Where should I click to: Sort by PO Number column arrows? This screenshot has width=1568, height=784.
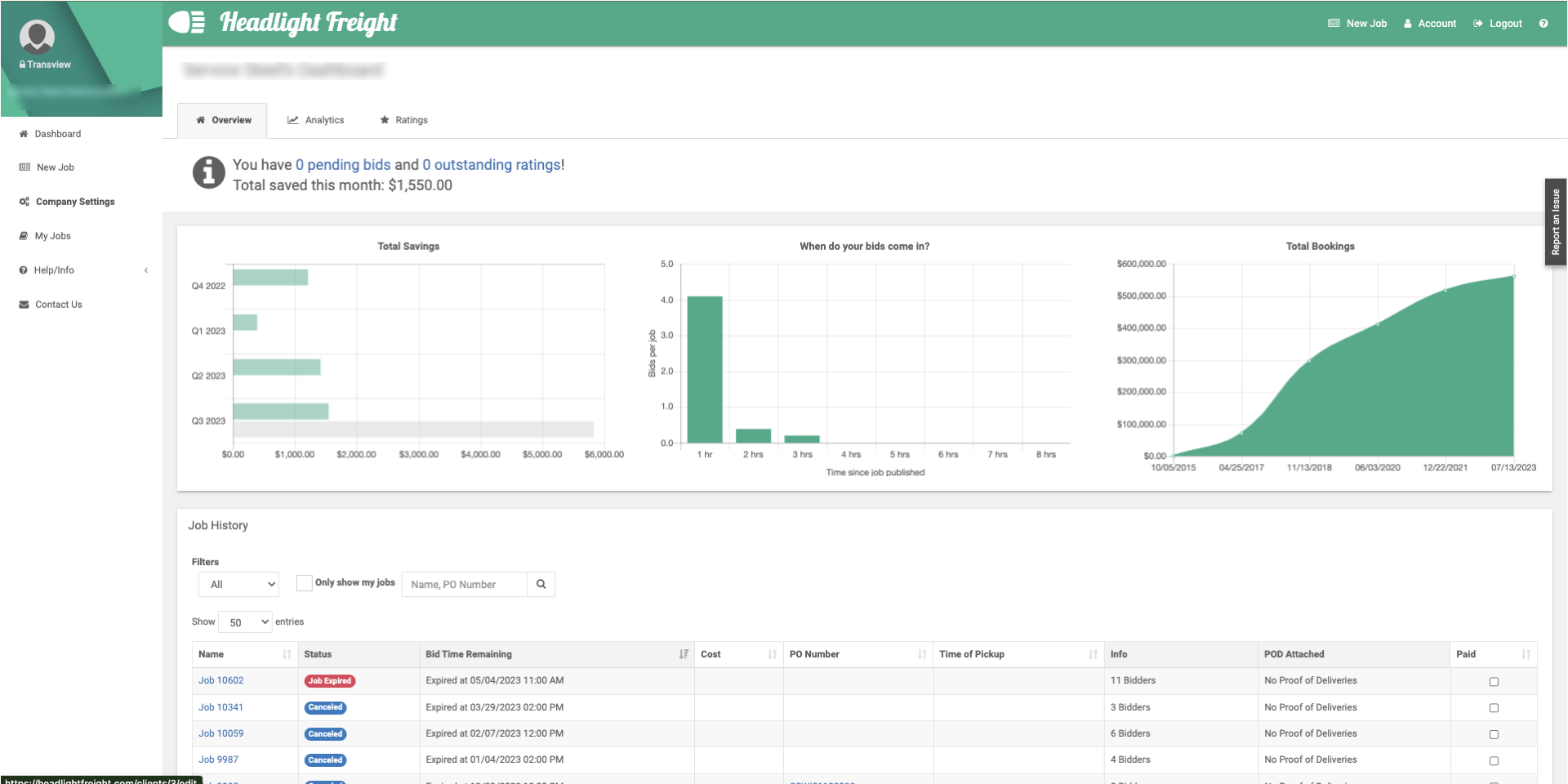click(922, 654)
